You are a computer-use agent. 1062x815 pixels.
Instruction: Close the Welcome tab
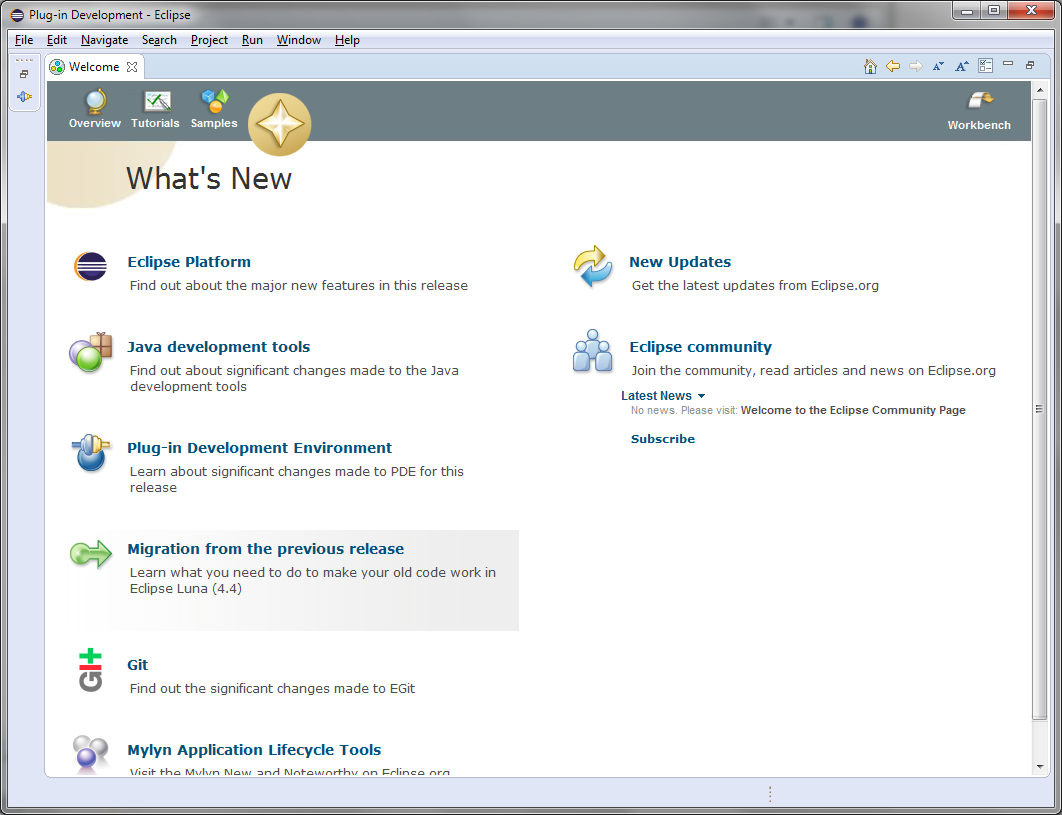point(132,67)
